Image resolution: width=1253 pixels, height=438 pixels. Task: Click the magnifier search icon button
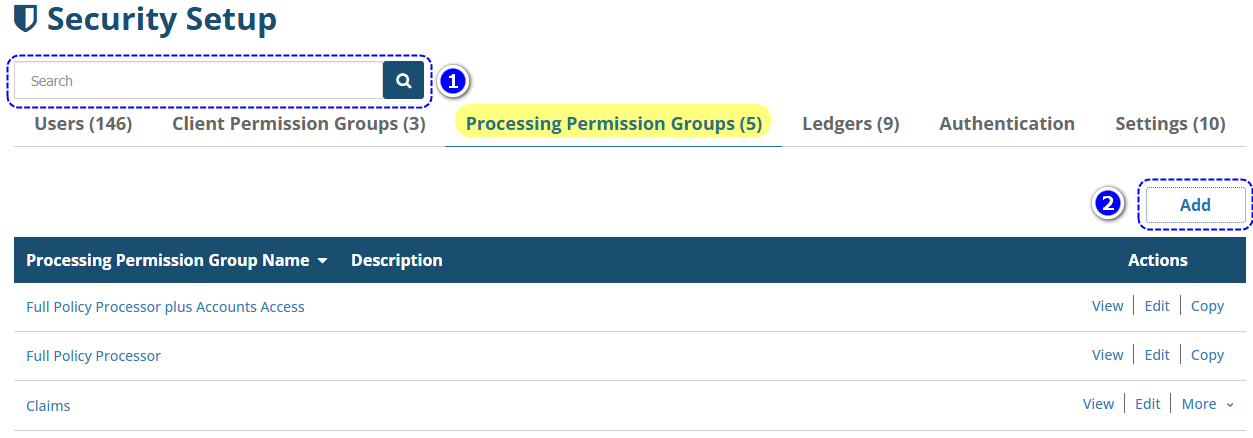click(x=403, y=81)
